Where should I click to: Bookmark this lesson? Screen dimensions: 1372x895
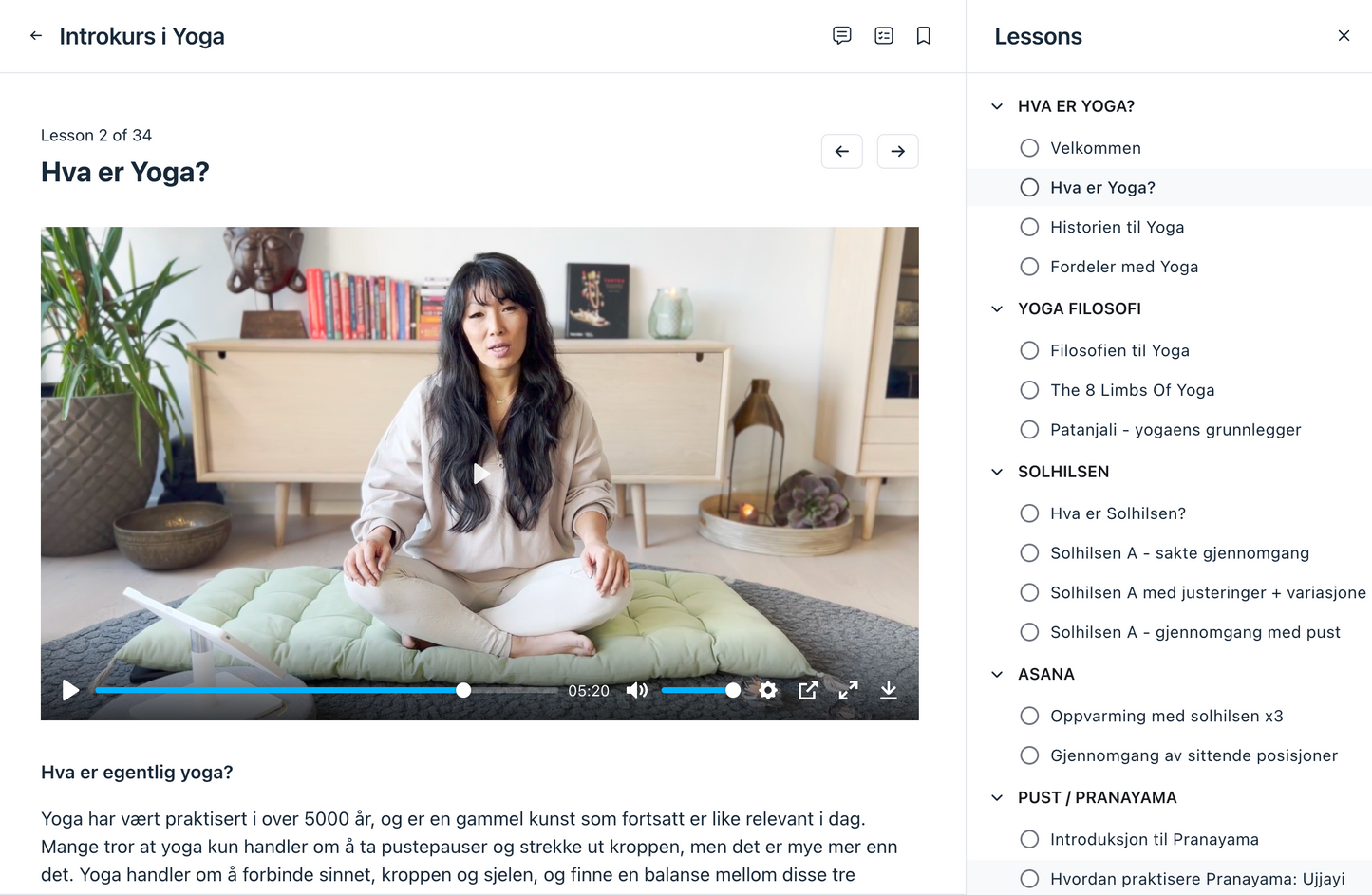tap(923, 36)
